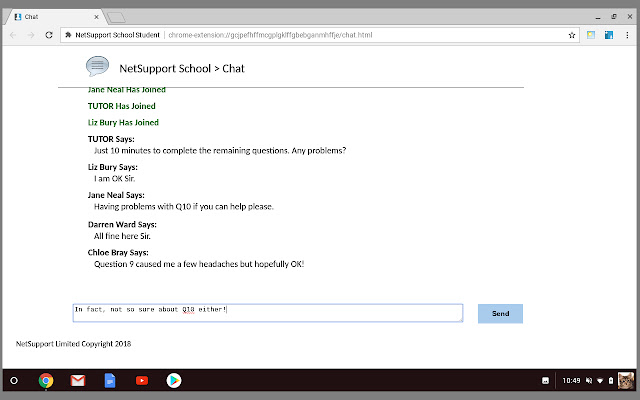This screenshot has height=400, width=640.
Task: Click the 'Liz Bury Says:' heading
Action: 113,167
